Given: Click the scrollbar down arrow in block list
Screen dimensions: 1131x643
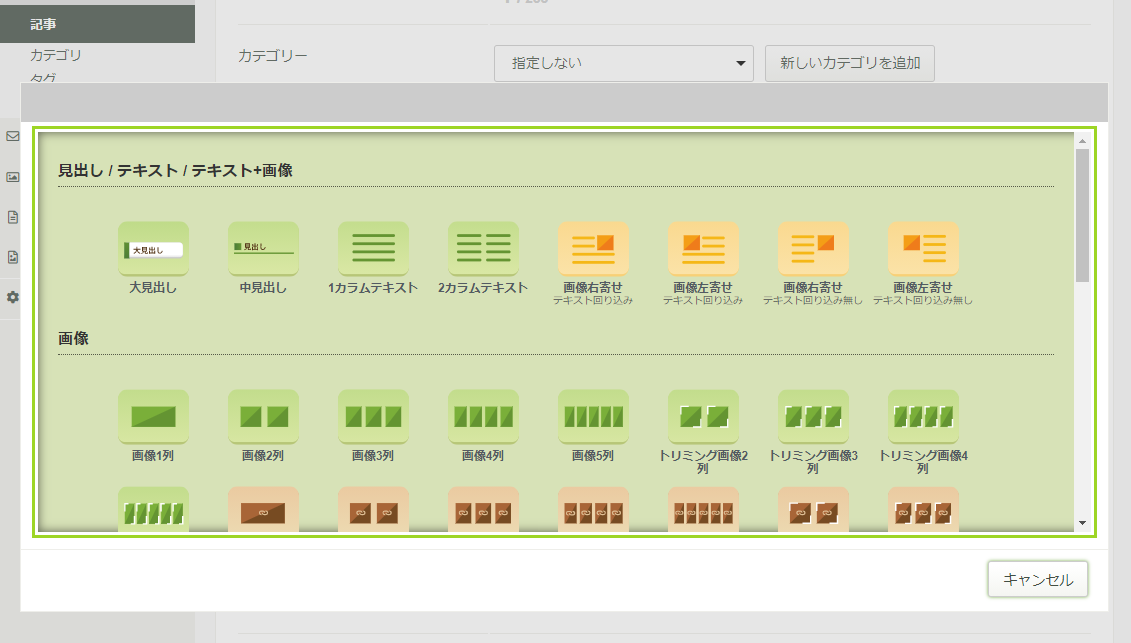Looking at the screenshot, I should [1082, 523].
